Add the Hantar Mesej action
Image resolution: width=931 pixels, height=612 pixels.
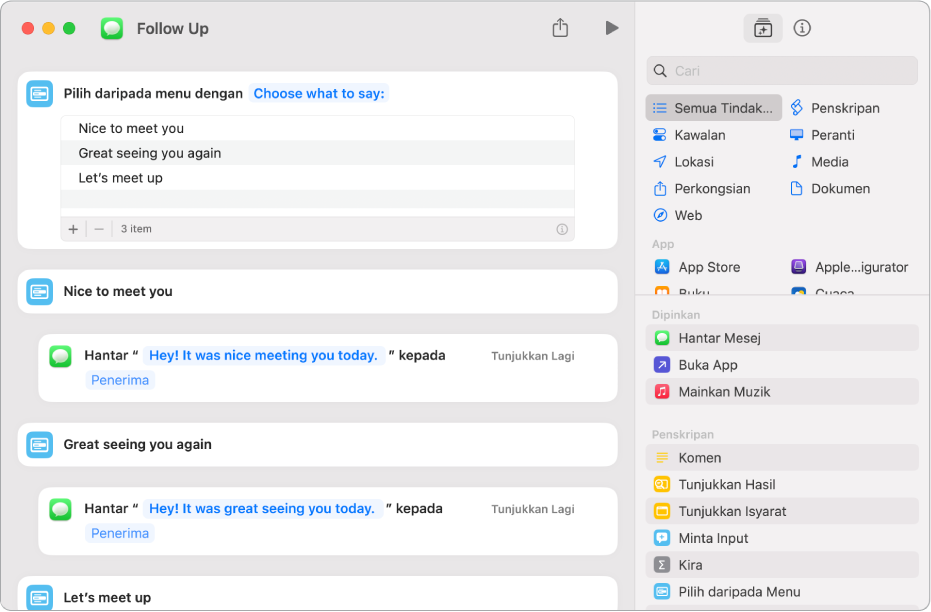tap(718, 338)
